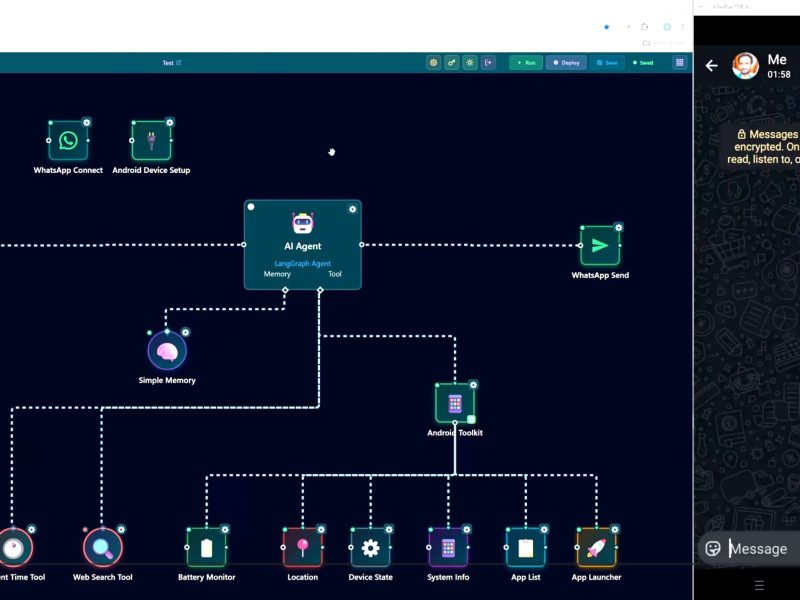
Task: Click the WhatsApp Message input field
Action: (760, 548)
